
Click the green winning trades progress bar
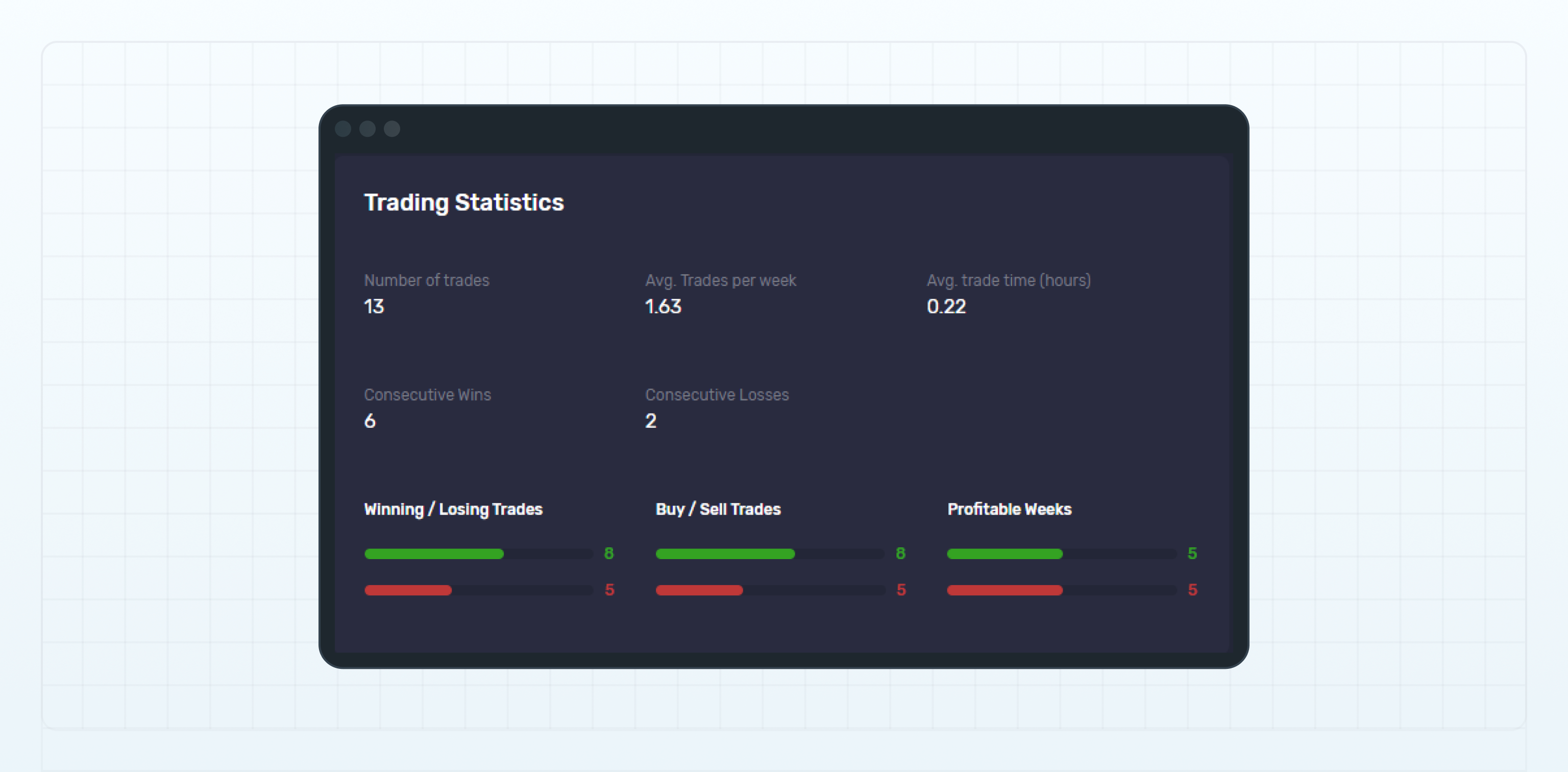[x=433, y=553]
